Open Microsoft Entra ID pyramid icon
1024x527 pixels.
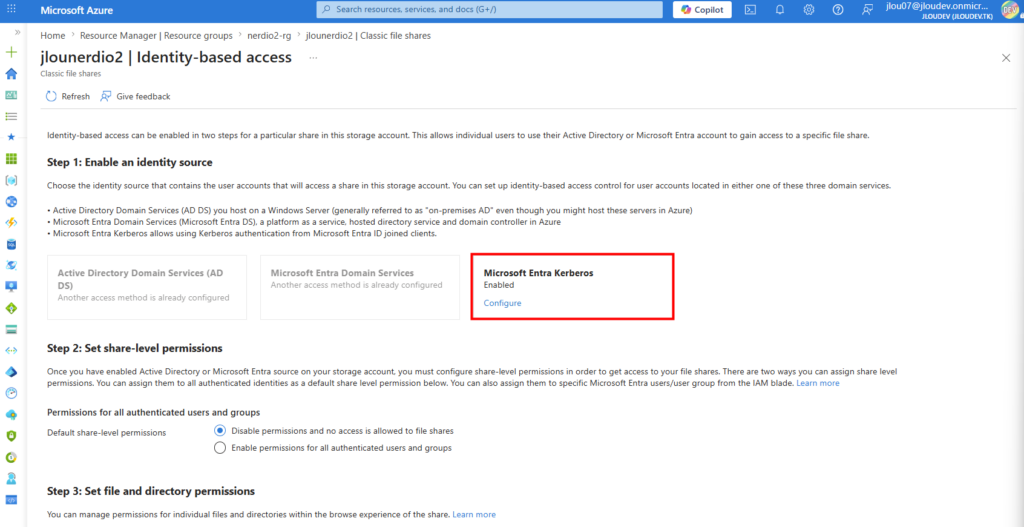coord(11,372)
